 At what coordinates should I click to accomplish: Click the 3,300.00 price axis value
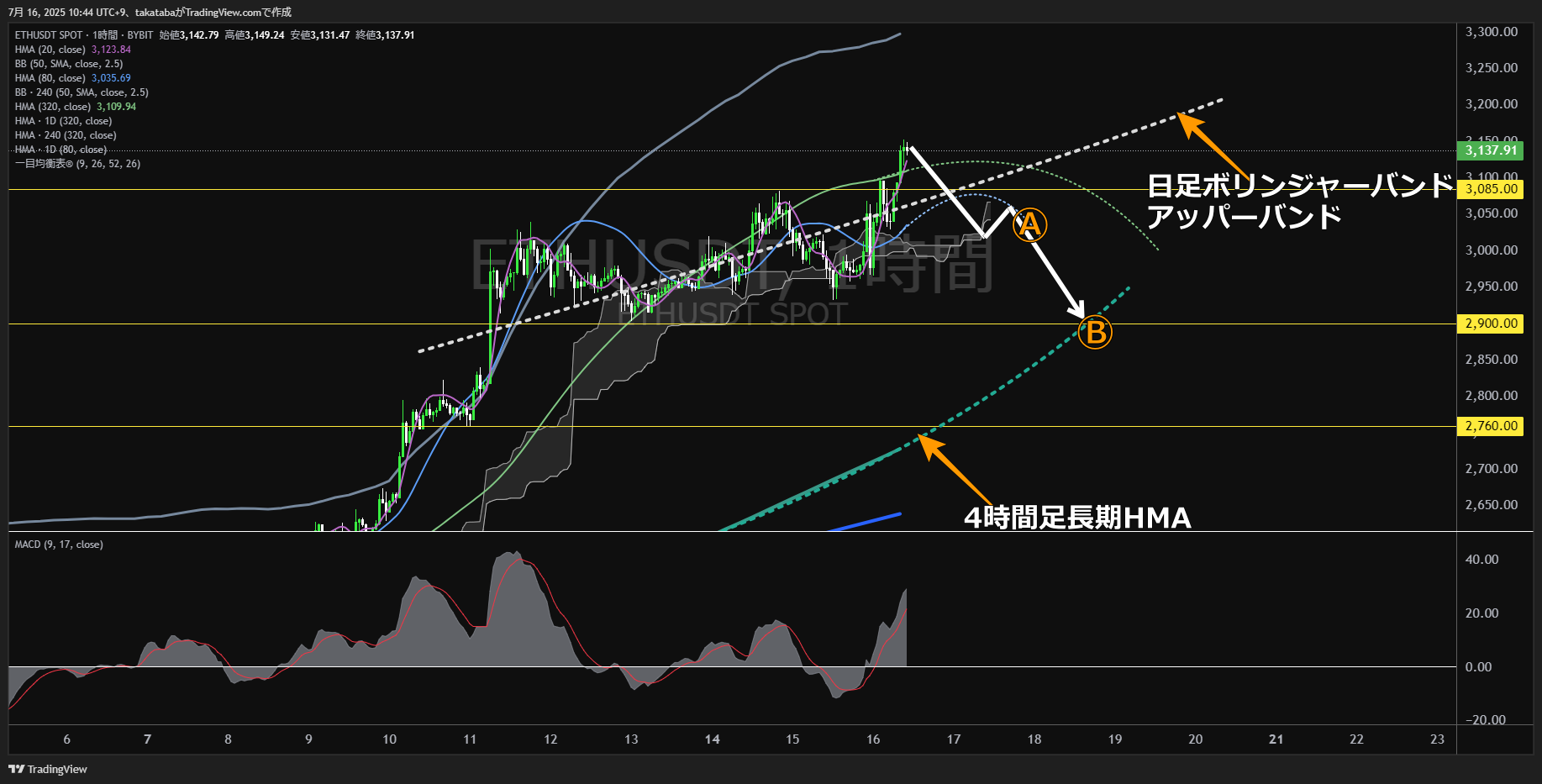tap(1492, 32)
